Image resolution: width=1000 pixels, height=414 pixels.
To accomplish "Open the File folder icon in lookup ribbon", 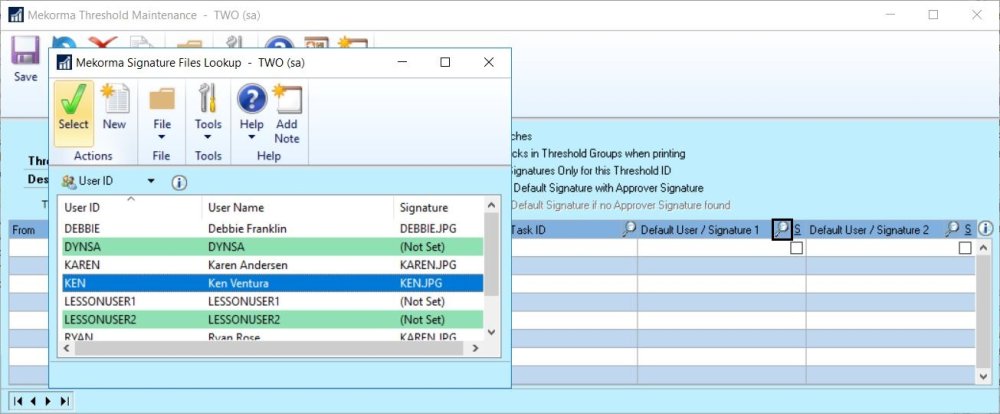I will tap(161, 100).
